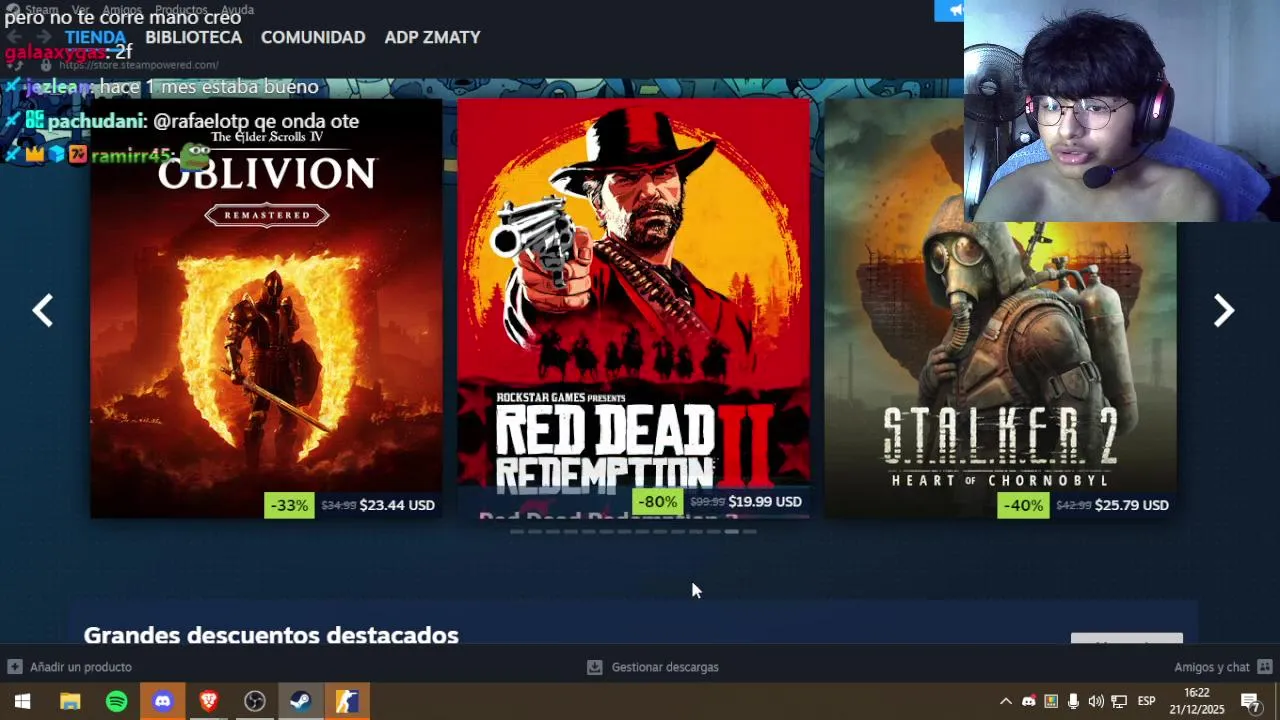The width and height of the screenshot is (1280, 720).
Task: Open OBS Studio from the taskbar
Action: (x=255, y=701)
